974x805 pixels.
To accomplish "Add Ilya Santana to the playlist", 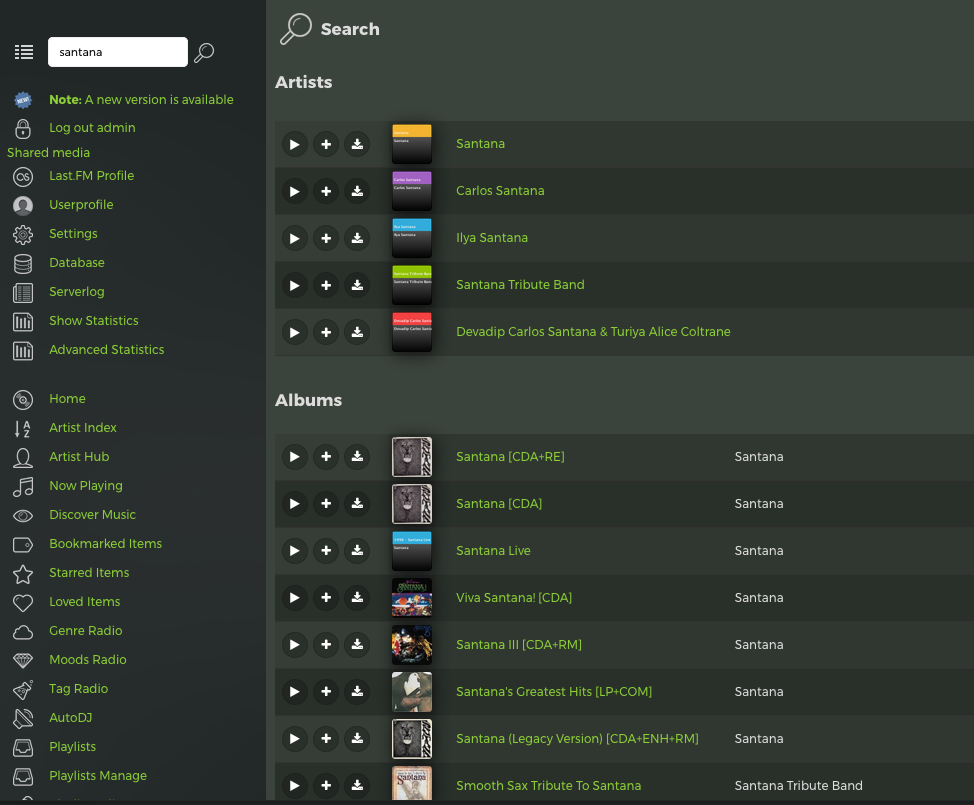I will tap(325, 238).
